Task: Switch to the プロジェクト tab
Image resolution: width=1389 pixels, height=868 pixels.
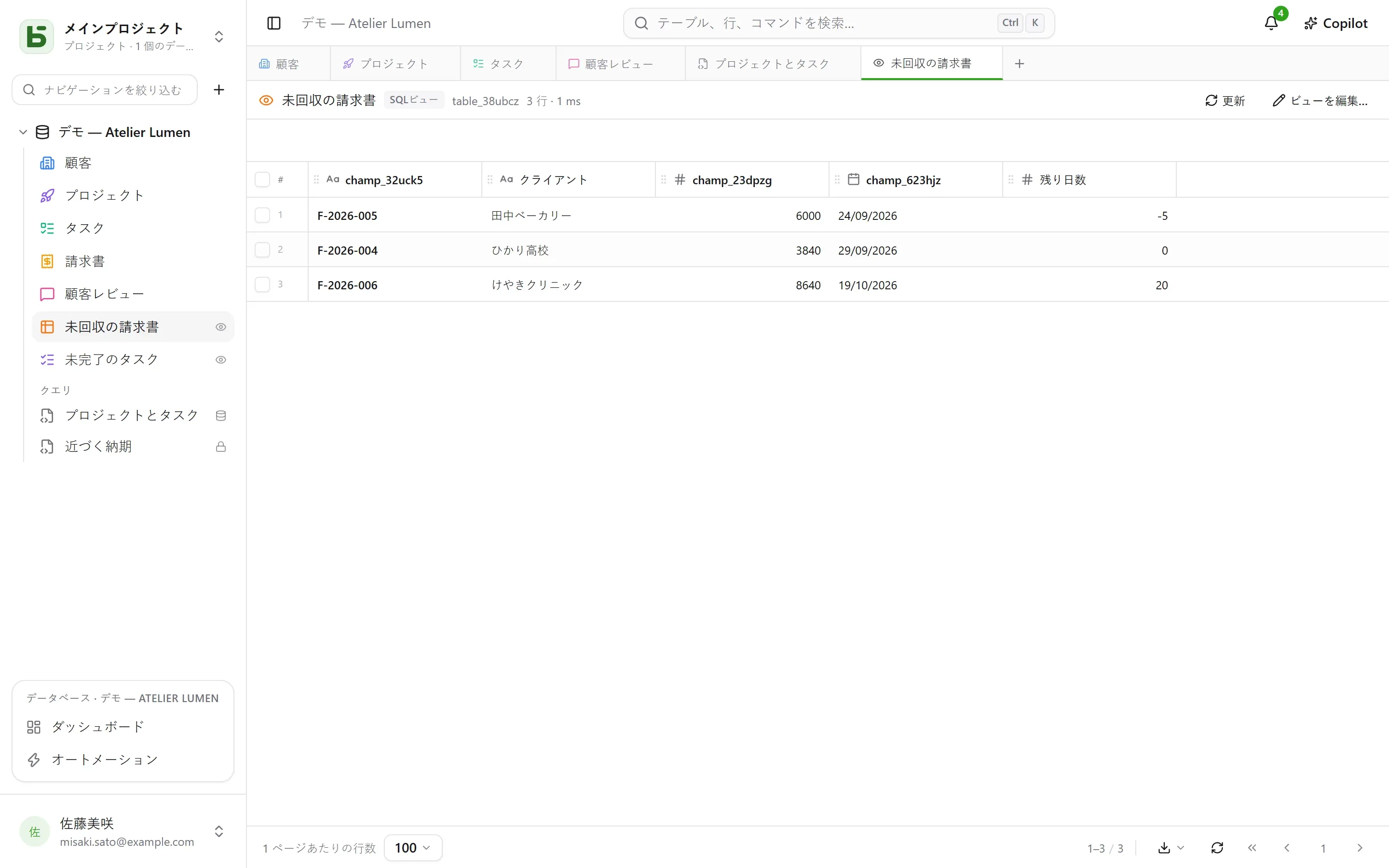Action: point(395,64)
